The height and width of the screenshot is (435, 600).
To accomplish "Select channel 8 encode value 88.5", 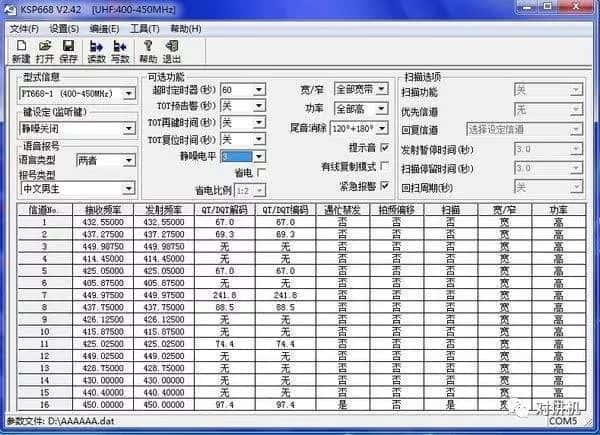I will coord(285,308).
